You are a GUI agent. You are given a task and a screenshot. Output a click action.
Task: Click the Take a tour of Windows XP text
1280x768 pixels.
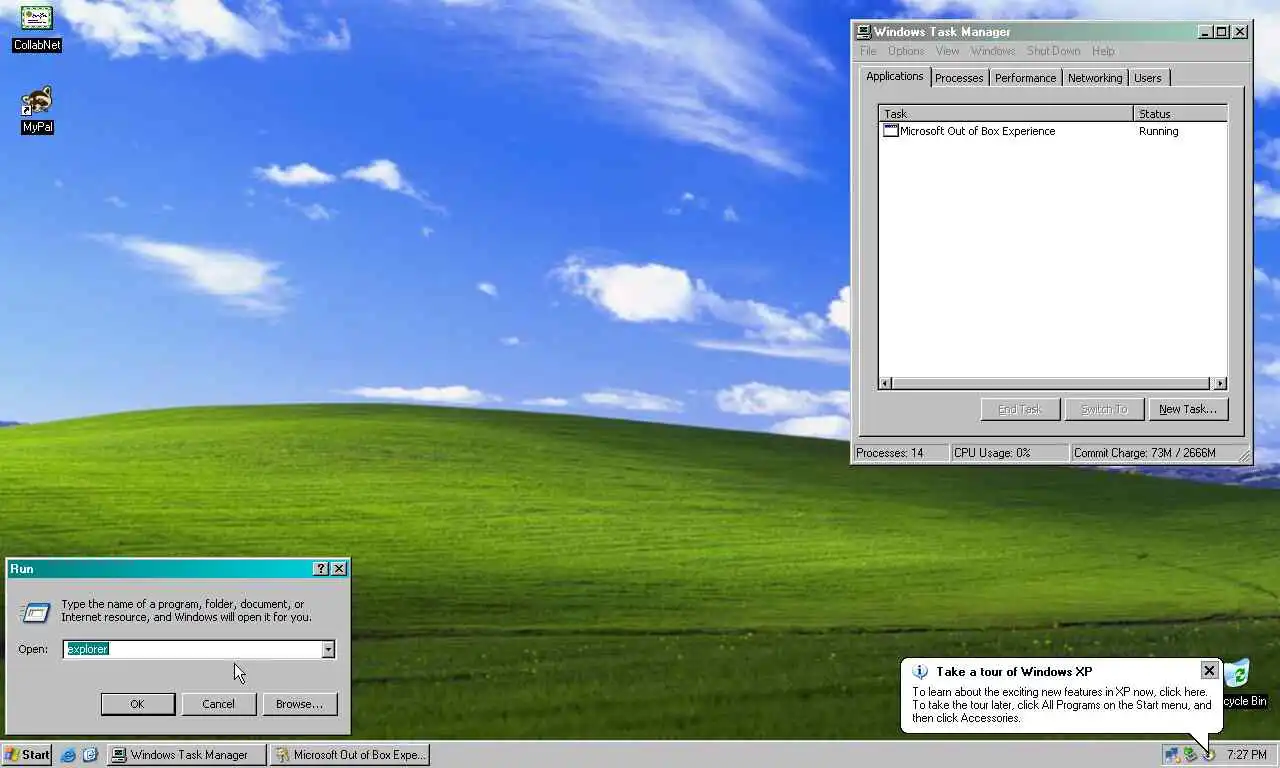tap(1014, 672)
